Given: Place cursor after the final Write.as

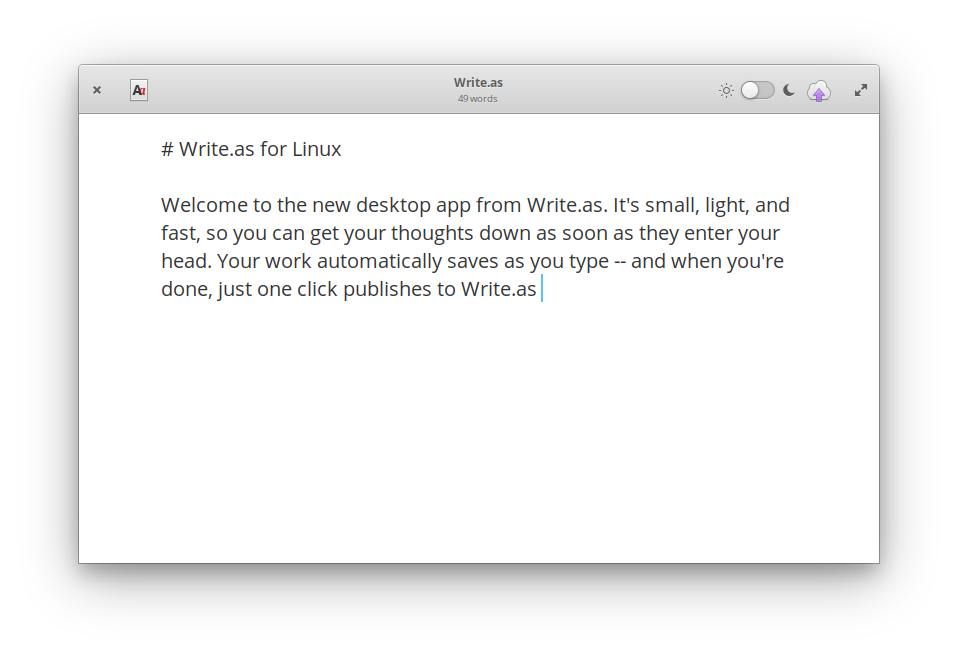Looking at the screenshot, I should tap(540, 289).
